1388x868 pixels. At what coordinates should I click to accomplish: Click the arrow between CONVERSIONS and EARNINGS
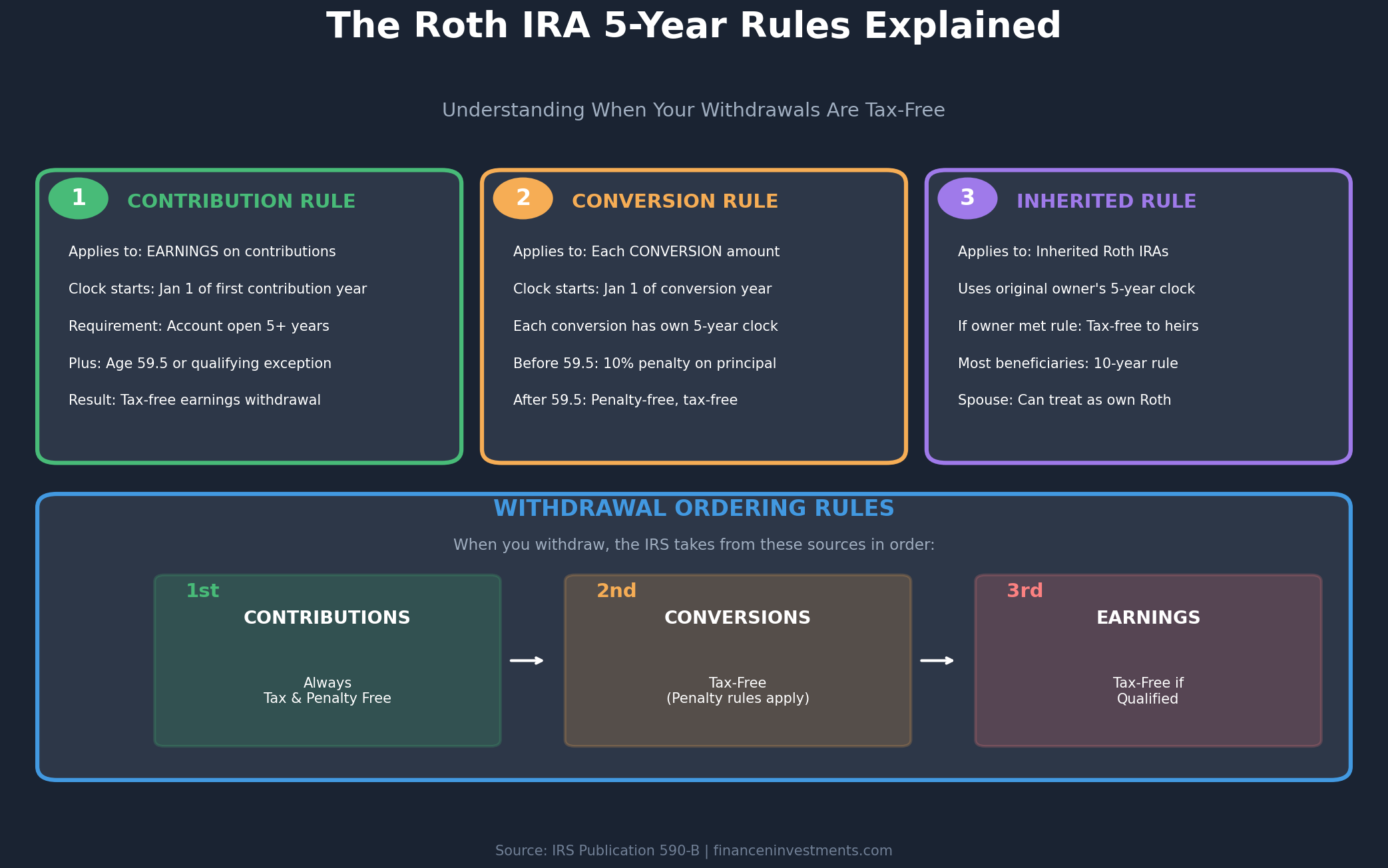938,660
